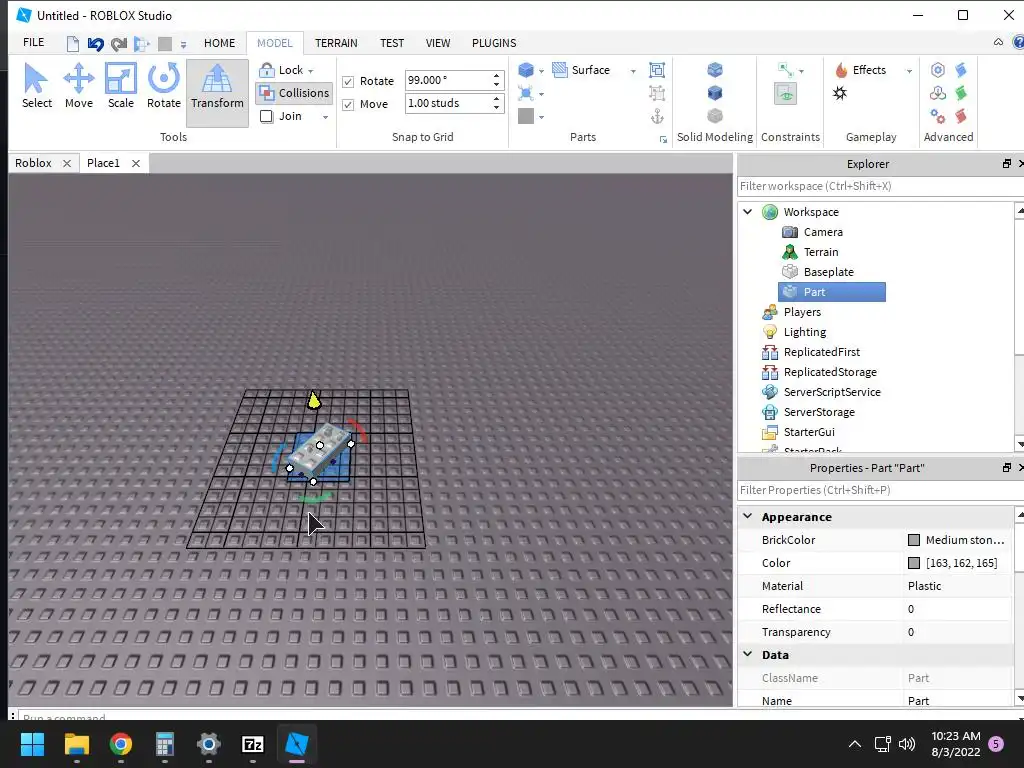Click the New file icon in quick access toolbar
The width and height of the screenshot is (1024, 768).
tap(73, 44)
